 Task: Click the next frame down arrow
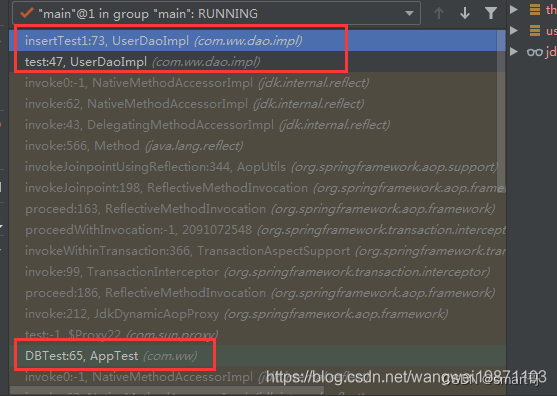click(465, 13)
